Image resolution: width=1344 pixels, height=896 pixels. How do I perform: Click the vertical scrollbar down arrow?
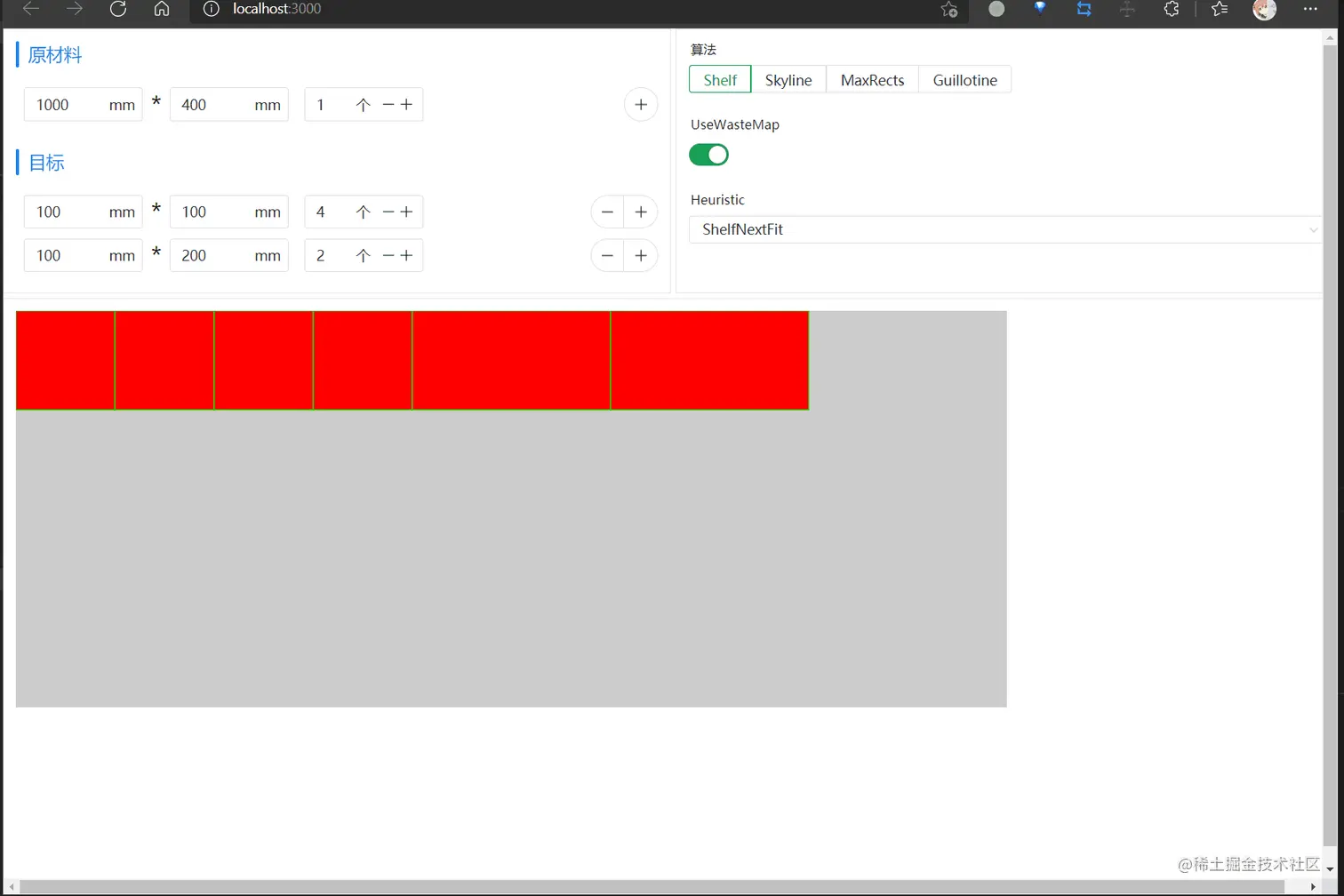(x=1331, y=869)
